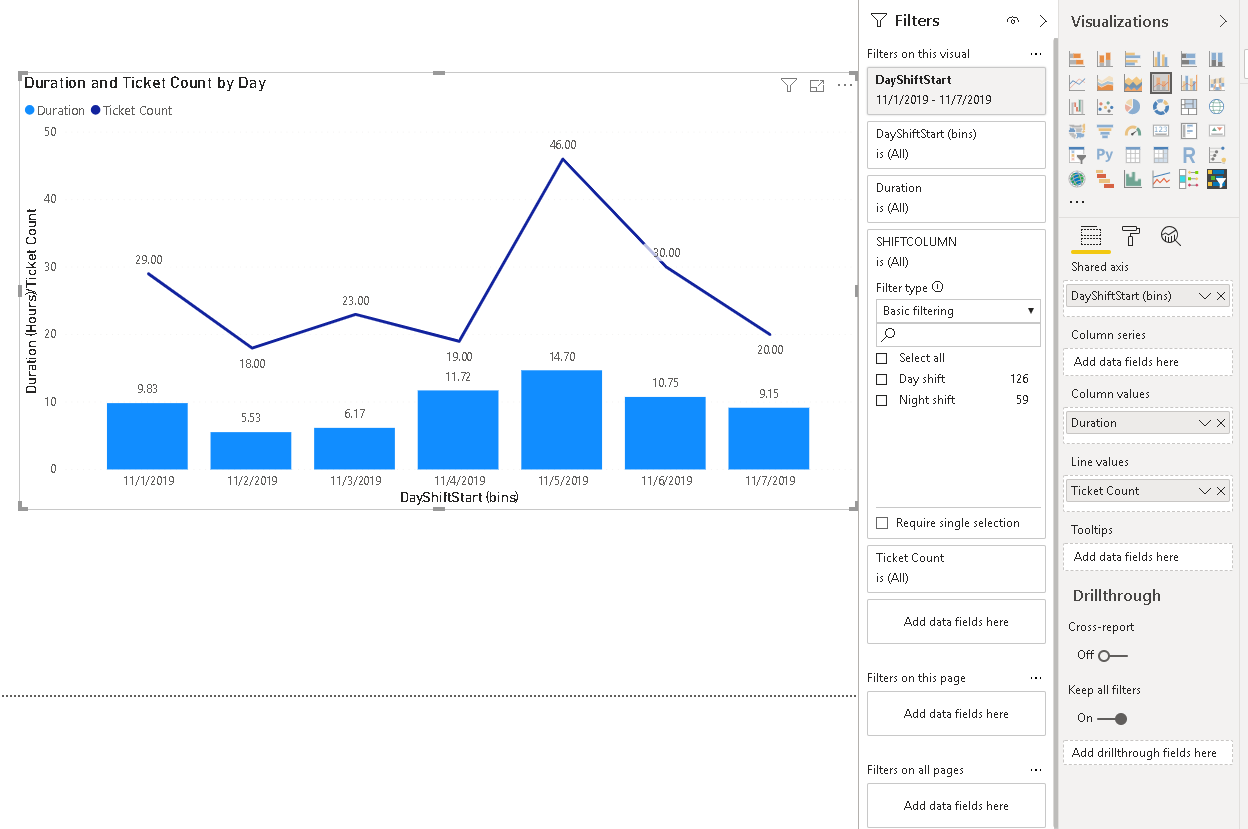Click the Ticket Count legend item
The width and height of the screenshot is (1248, 829).
tap(131, 111)
